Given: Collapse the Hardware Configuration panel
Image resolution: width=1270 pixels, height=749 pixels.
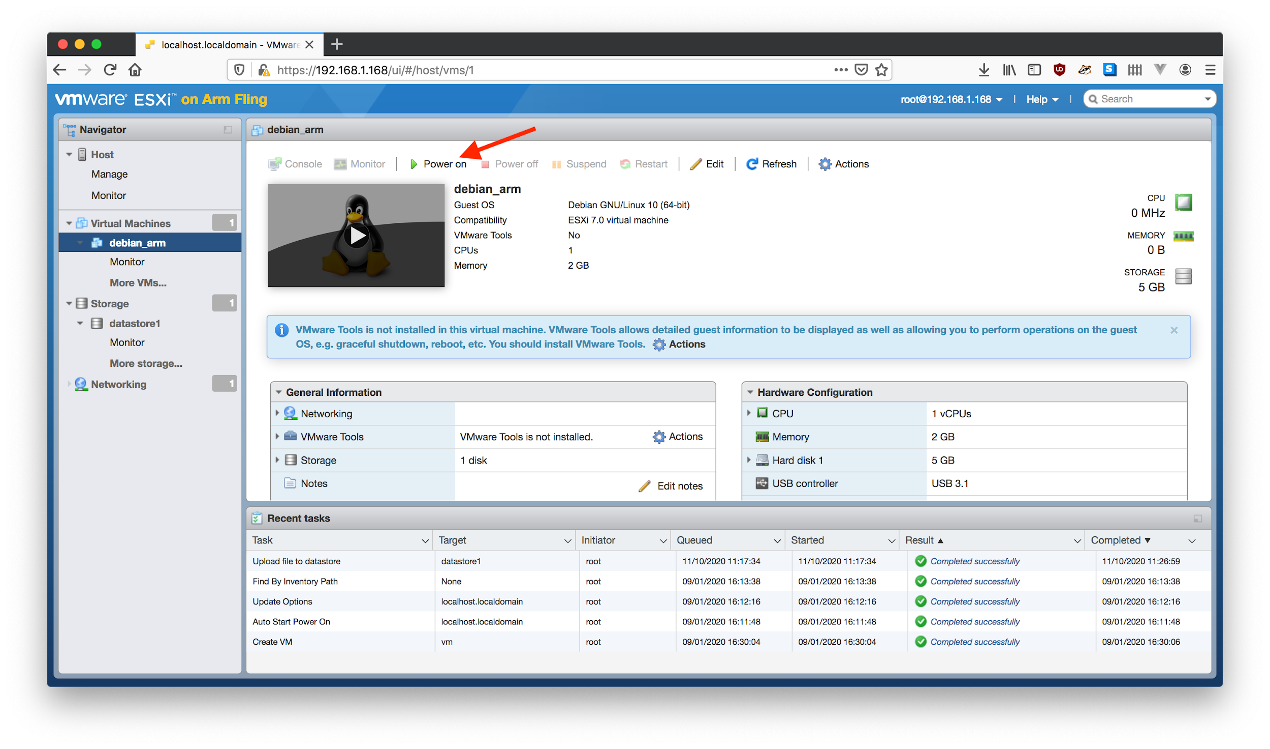Looking at the screenshot, I should 750,392.
